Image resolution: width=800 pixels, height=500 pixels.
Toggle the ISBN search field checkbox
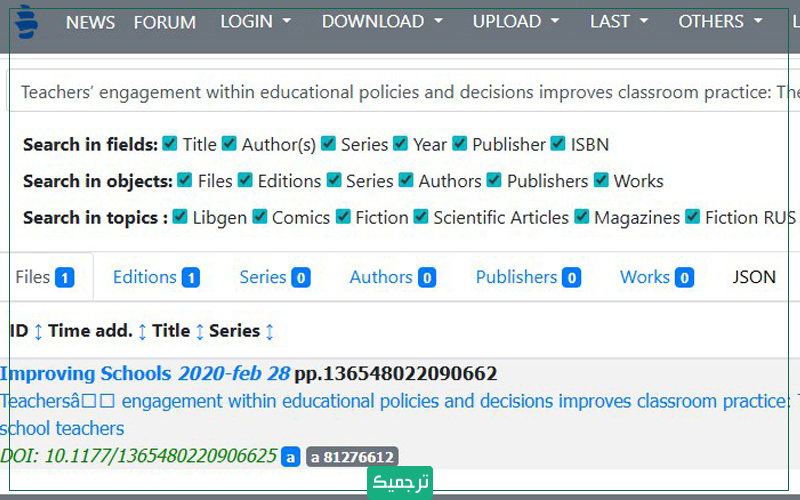point(558,144)
